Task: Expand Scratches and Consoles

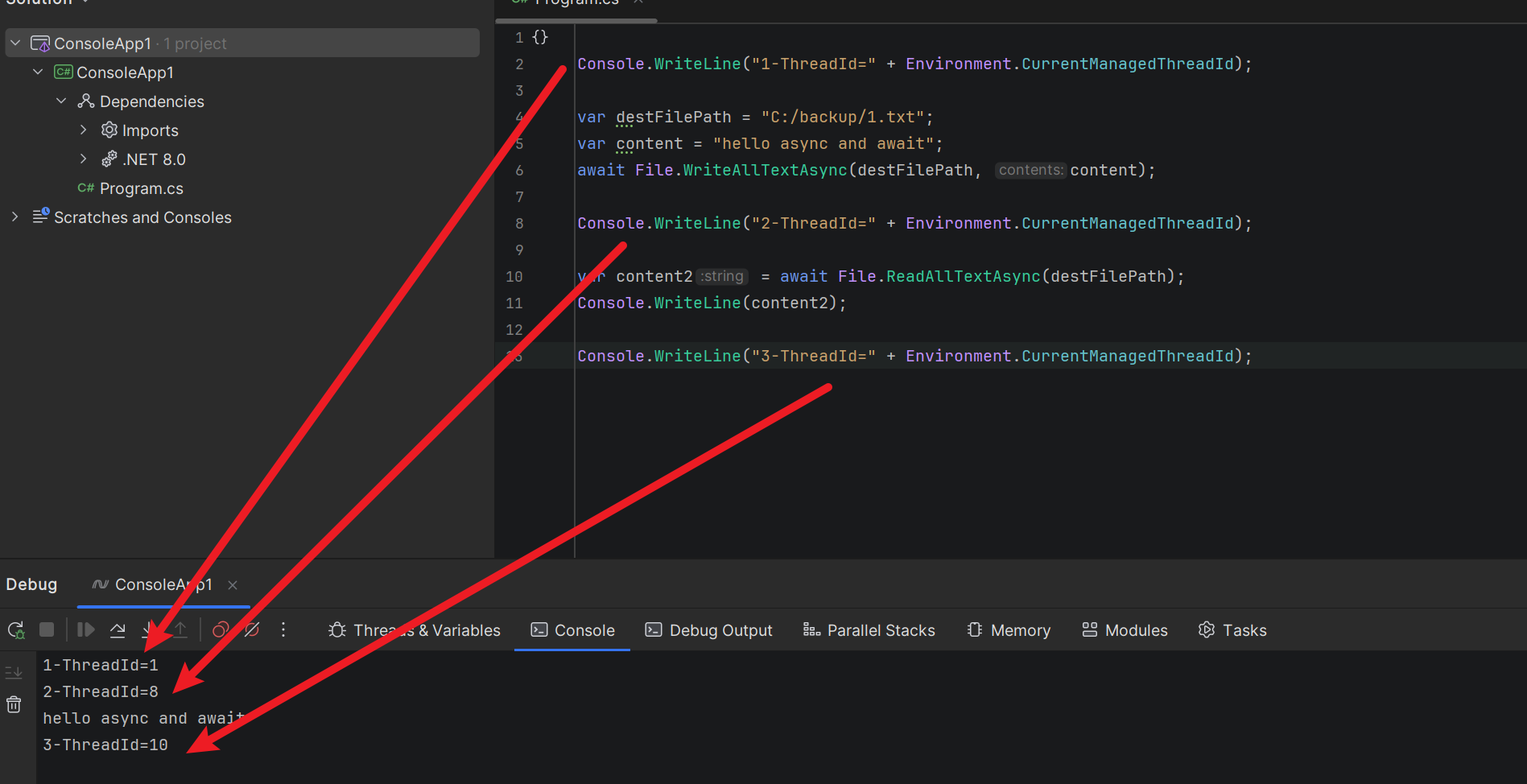Action: pos(15,217)
